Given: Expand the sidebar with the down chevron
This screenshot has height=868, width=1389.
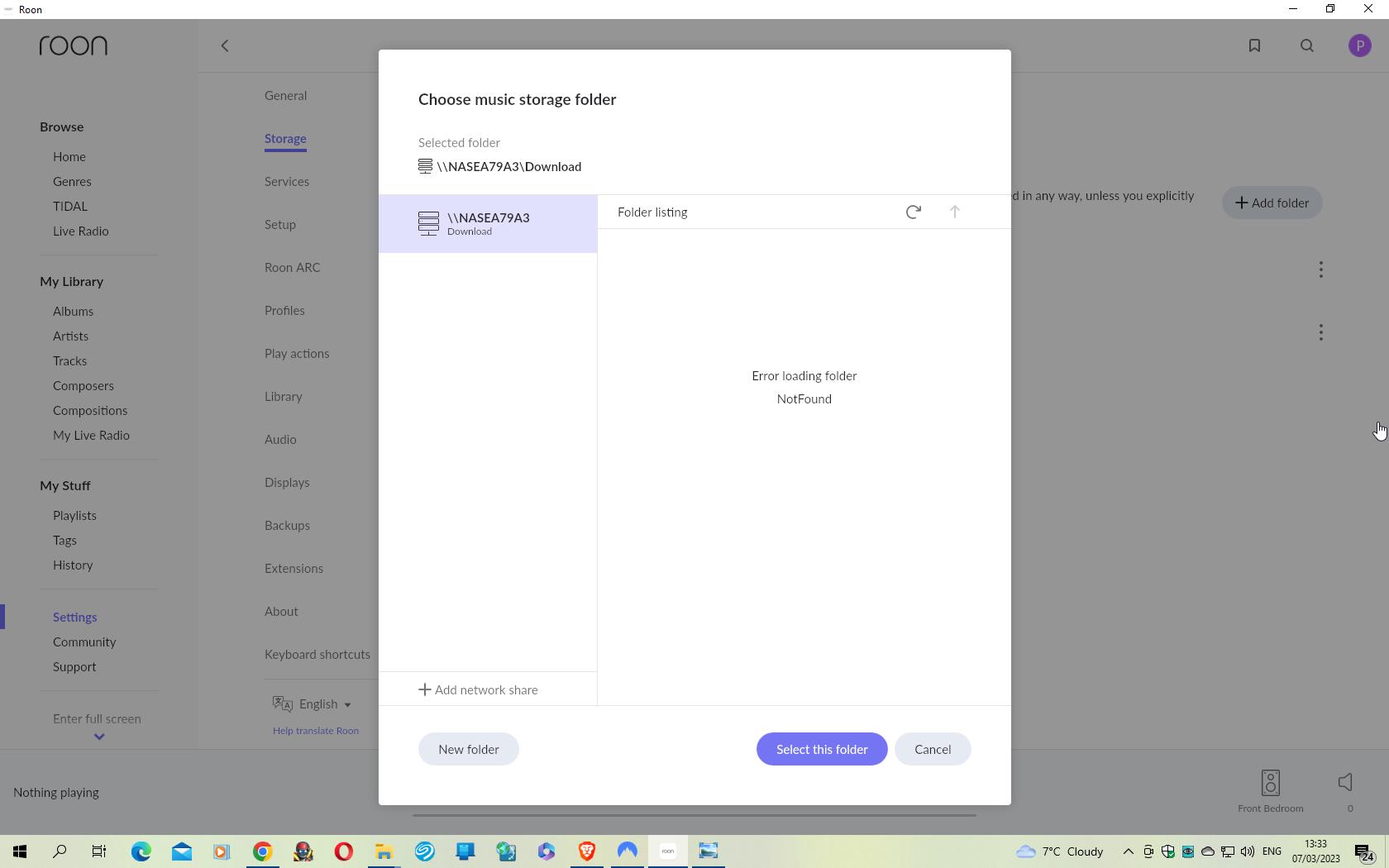Looking at the screenshot, I should [99, 737].
